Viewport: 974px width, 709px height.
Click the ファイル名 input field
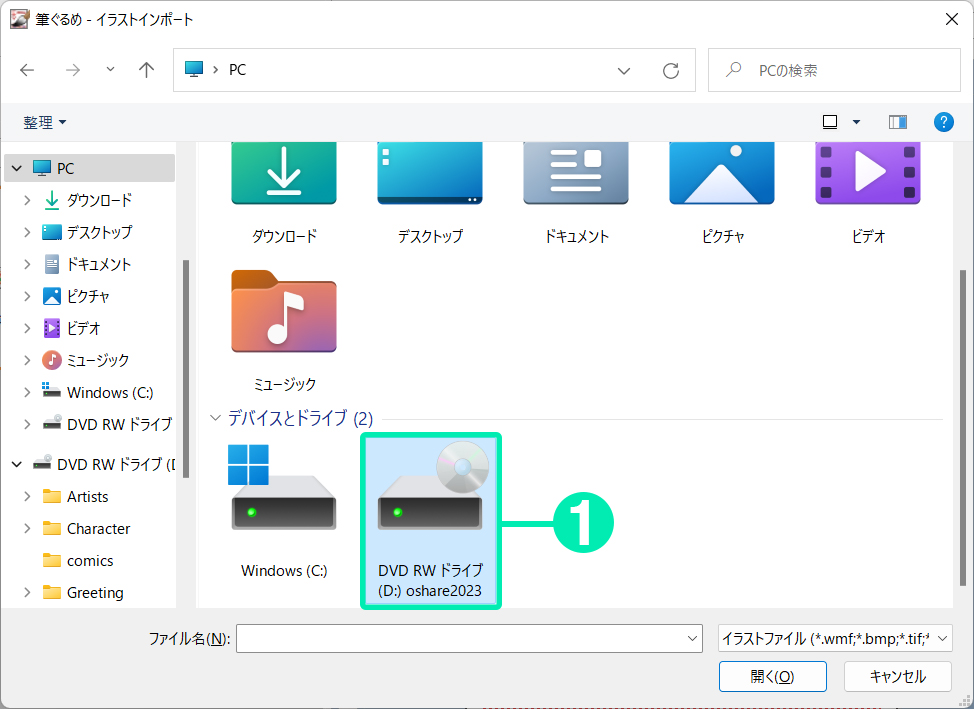point(460,638)
